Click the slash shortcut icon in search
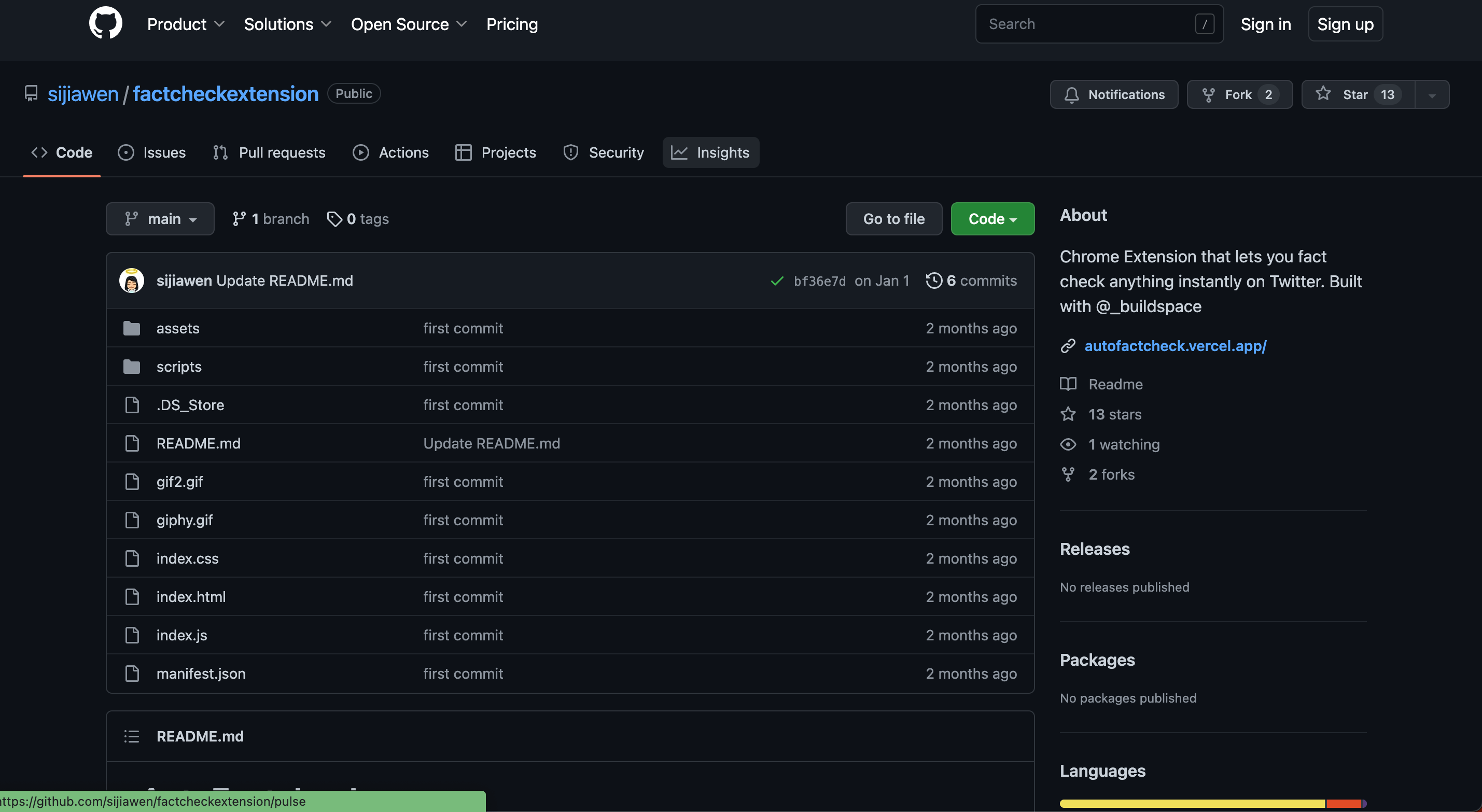1482x812 pixels. 1204,24
